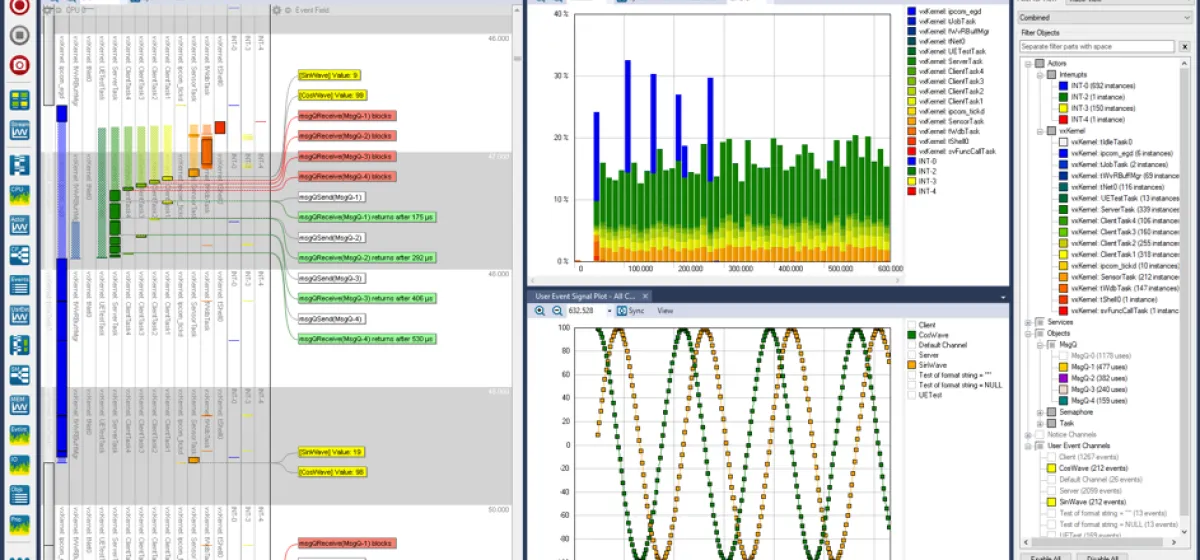The image size is (1200, 560).
Task: Click the stop recording icon in left sidebar
Action: point(19,34)
